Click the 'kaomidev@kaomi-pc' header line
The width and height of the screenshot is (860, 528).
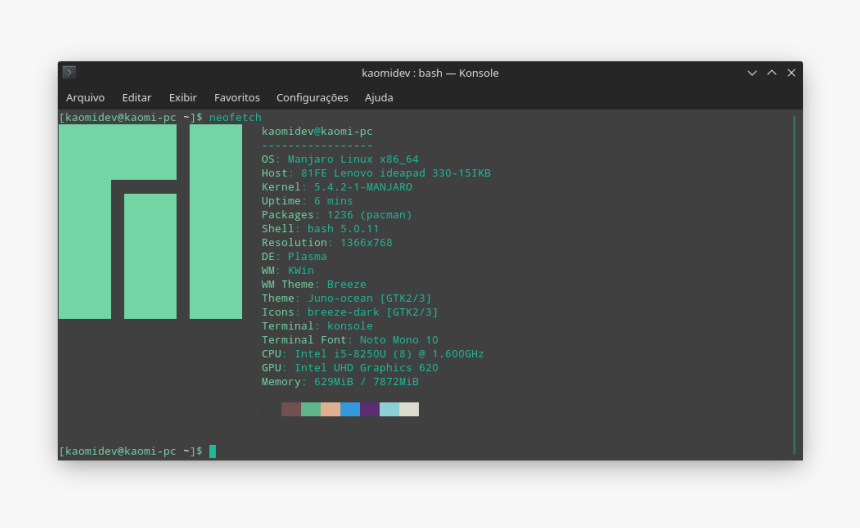(x=317, y=132)
